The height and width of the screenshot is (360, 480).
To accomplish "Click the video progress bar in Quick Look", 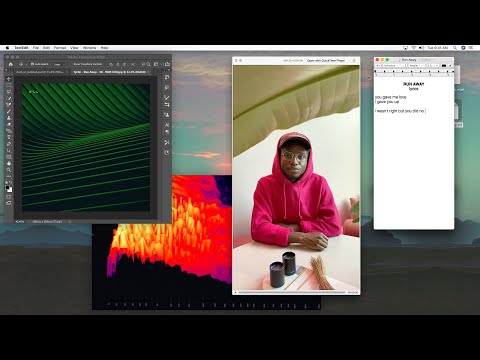I will pos(292,292).
